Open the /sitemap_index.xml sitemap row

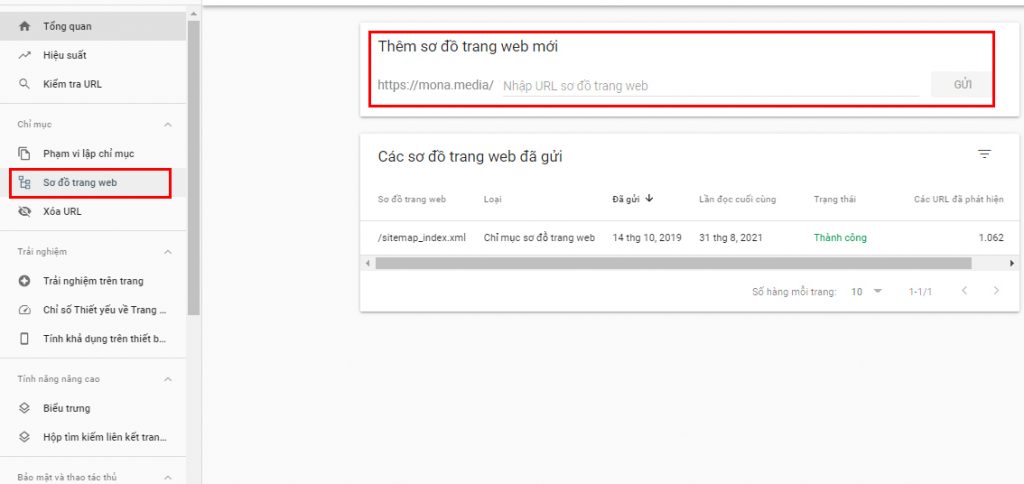click(x=421, y=237)
